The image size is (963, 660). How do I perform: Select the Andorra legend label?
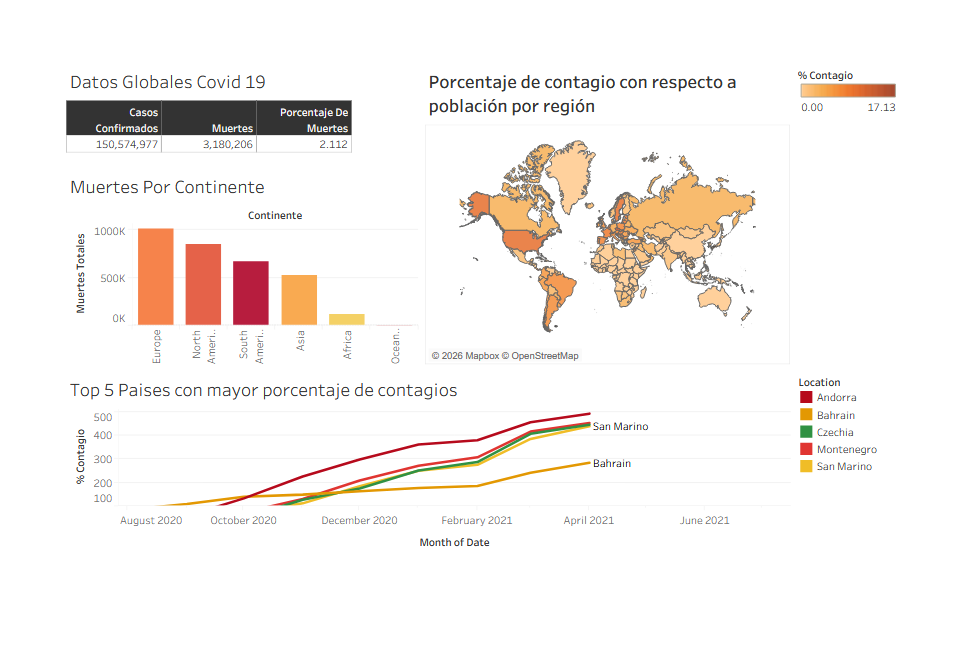(x=836, y=397)
